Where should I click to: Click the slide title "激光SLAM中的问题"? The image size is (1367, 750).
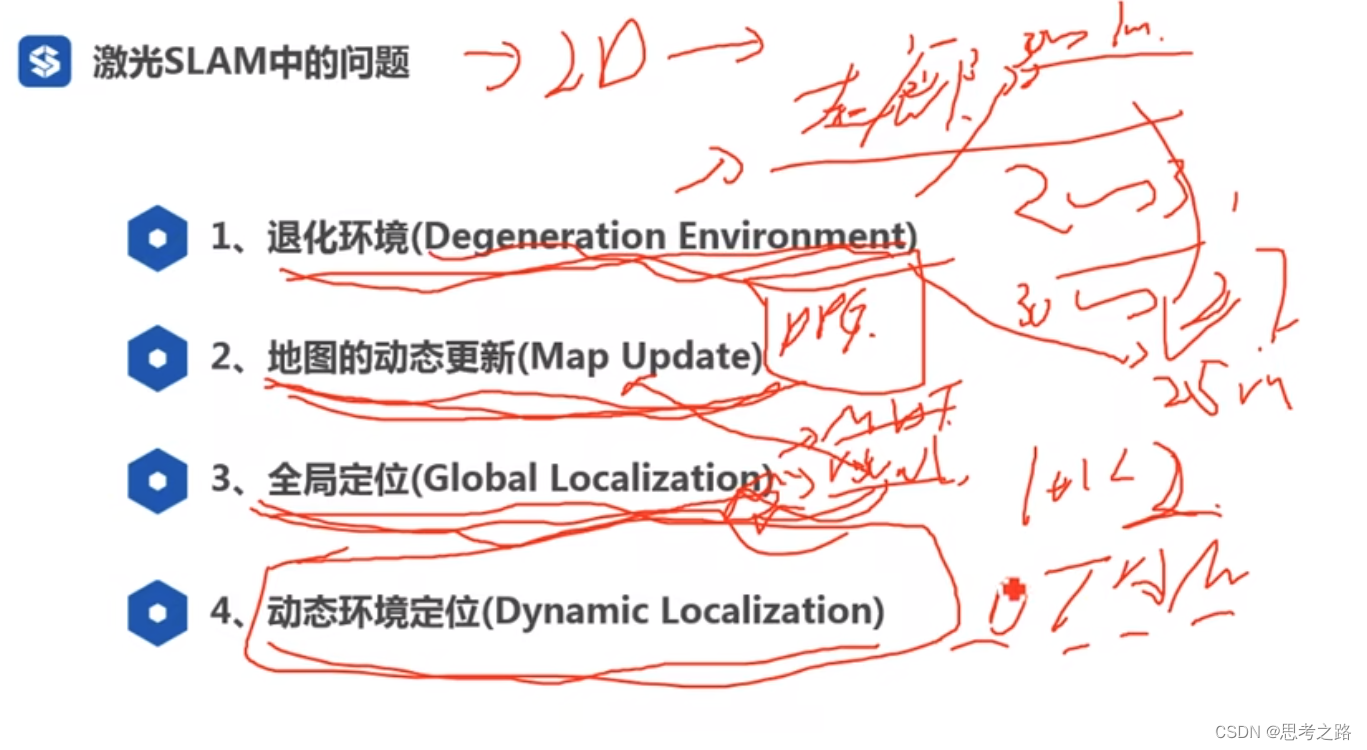click(x=251, y=63)
